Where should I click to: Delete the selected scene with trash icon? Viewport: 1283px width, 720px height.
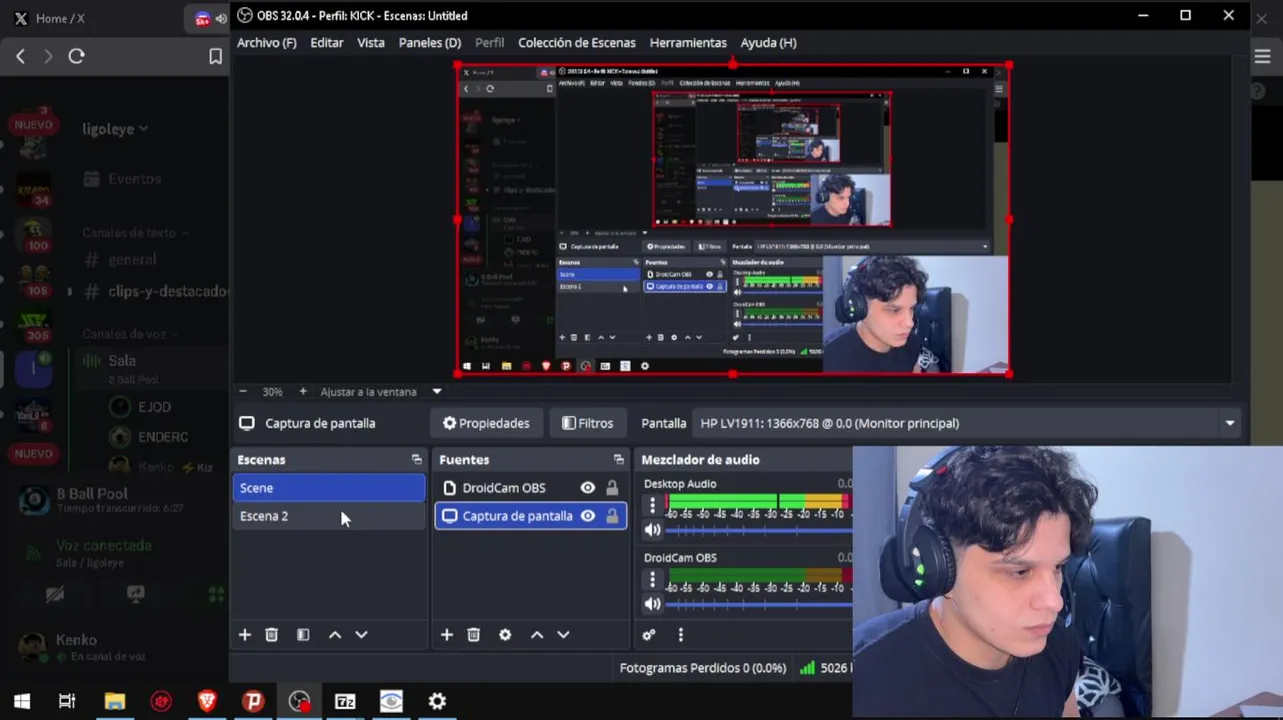271,635
